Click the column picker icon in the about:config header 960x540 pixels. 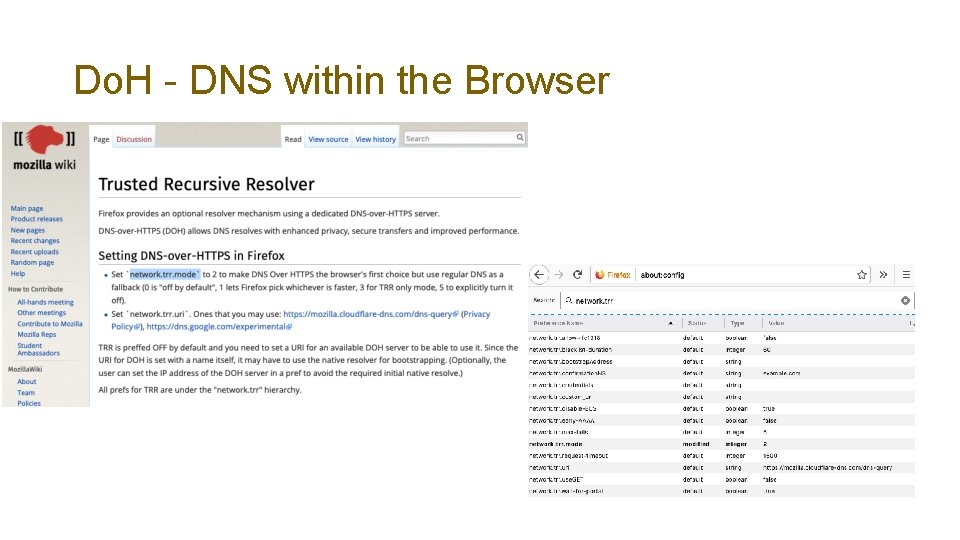coord(912,323)
